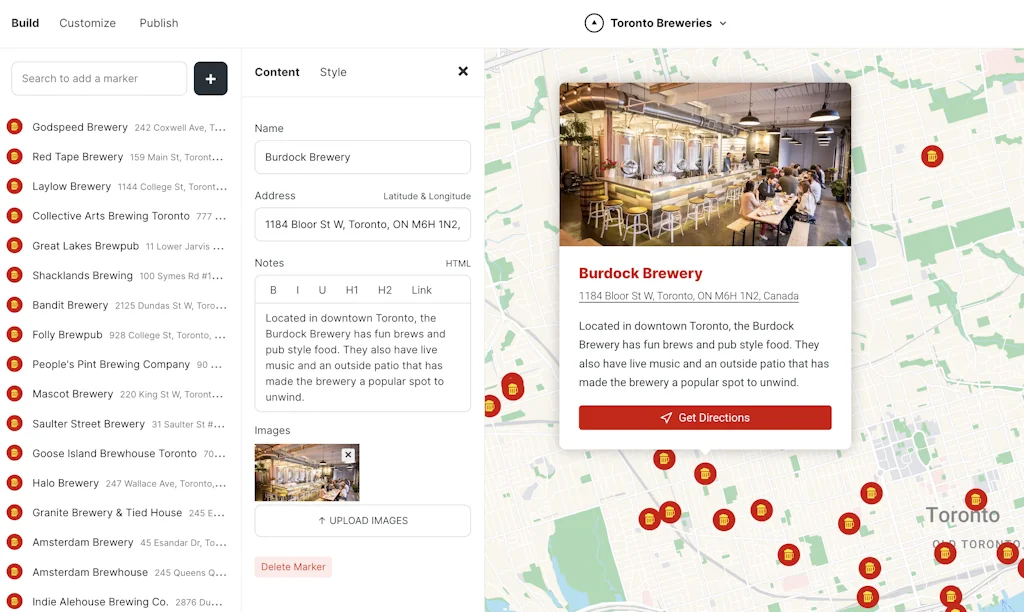The height and width of the screenshot is (612, 1024).
Task: Focus the Search to add a marker field
Action: 99,78
